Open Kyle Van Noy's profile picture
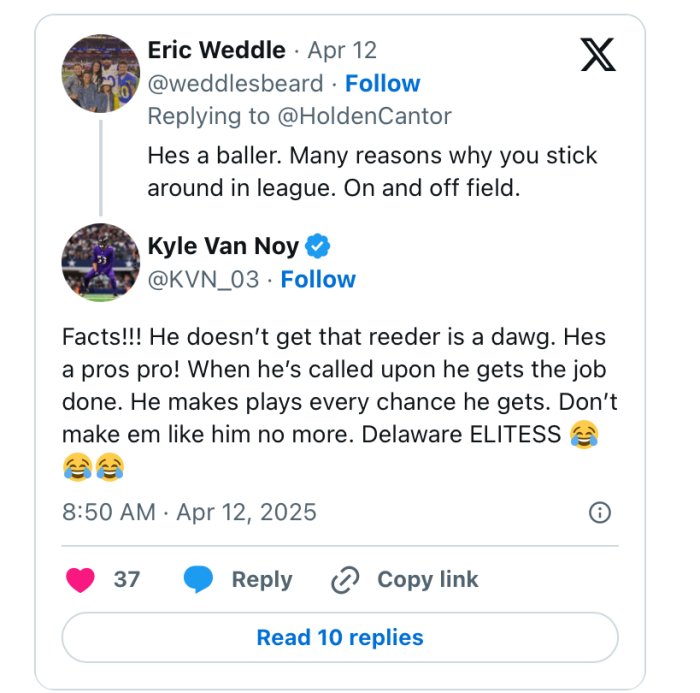700x693 pixels. click(x=100, y=262)
